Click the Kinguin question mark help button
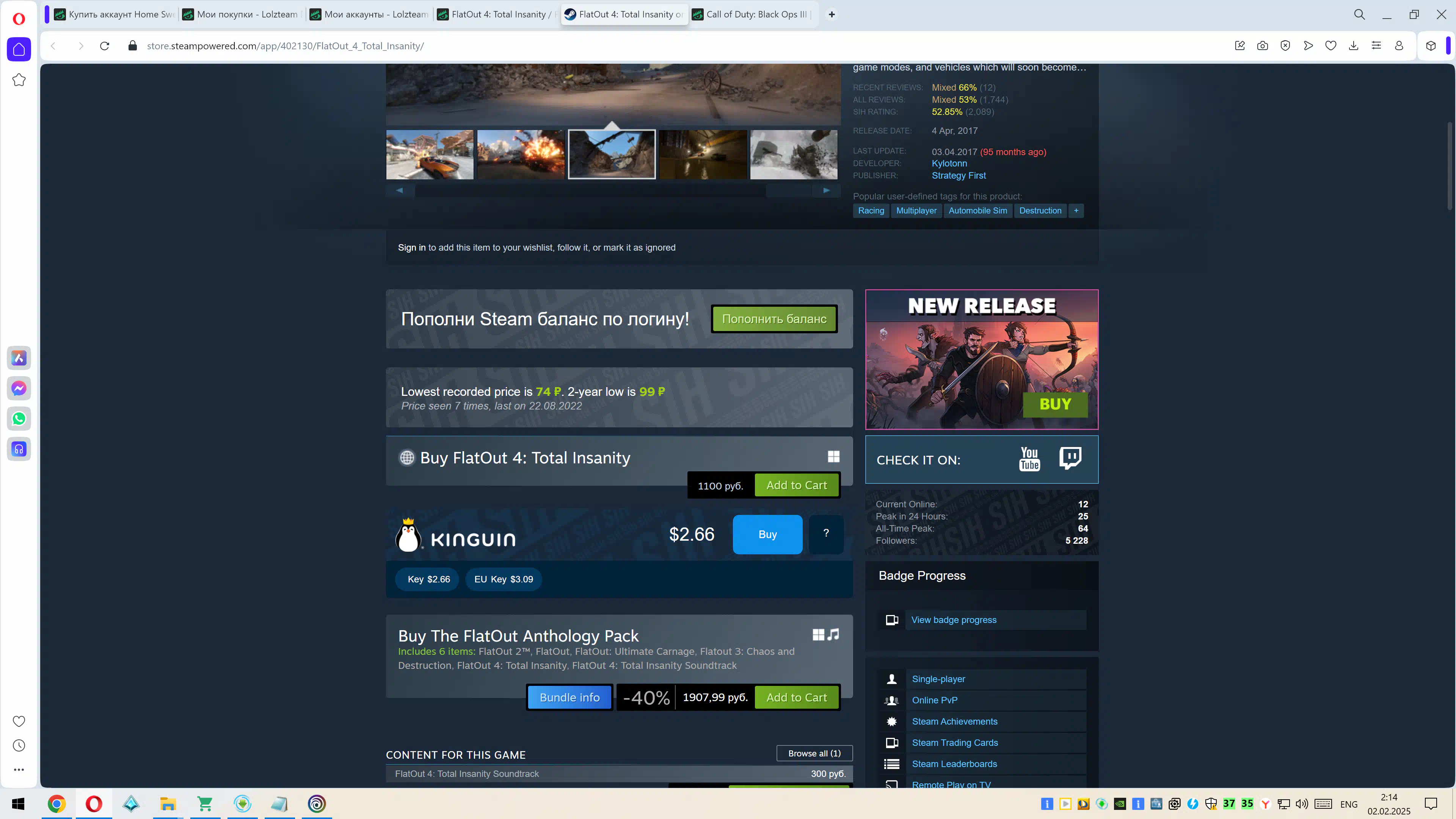 [826, 533]
